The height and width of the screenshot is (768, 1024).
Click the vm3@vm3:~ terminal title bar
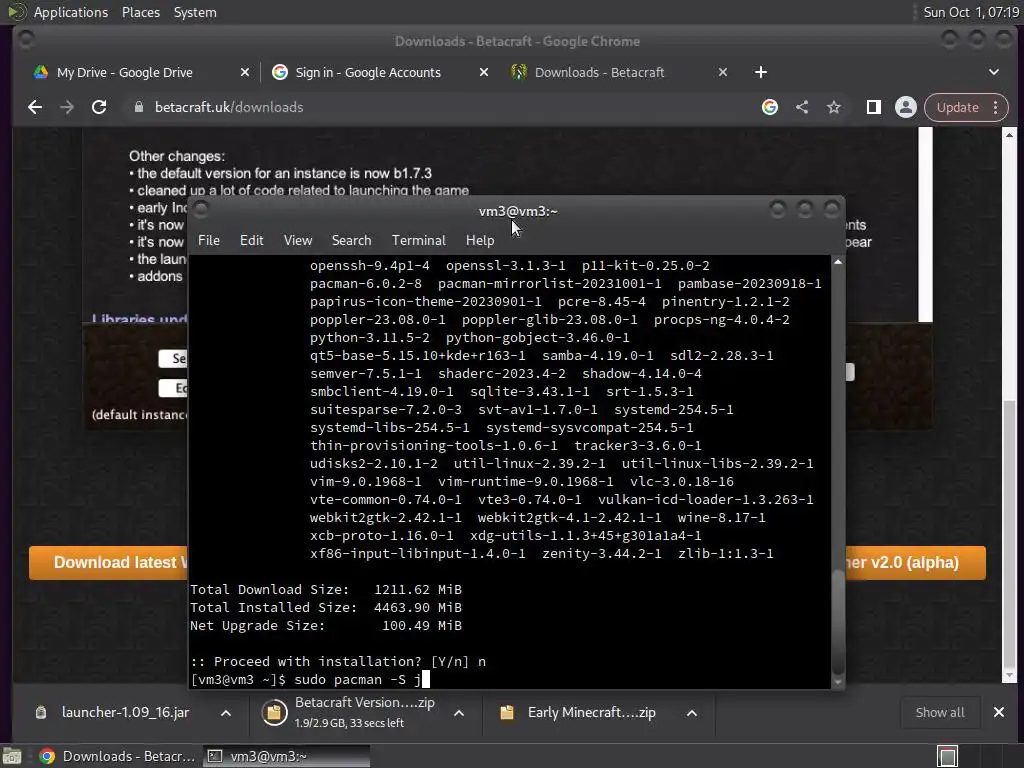click(x=517, y=211)
